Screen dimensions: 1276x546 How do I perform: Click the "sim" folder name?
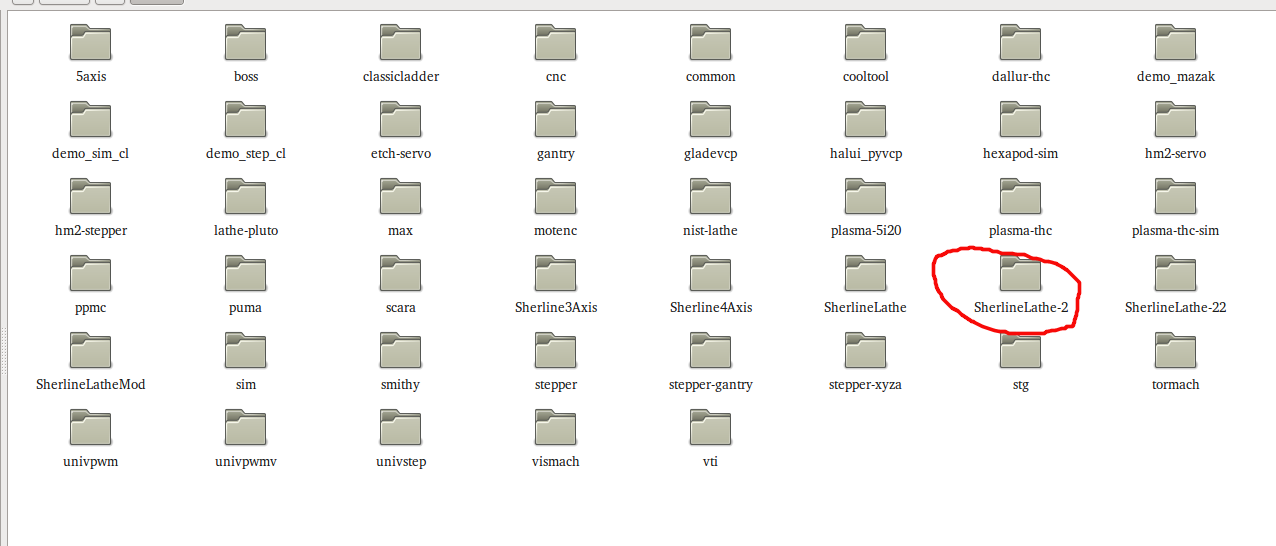tap(245, 384)
